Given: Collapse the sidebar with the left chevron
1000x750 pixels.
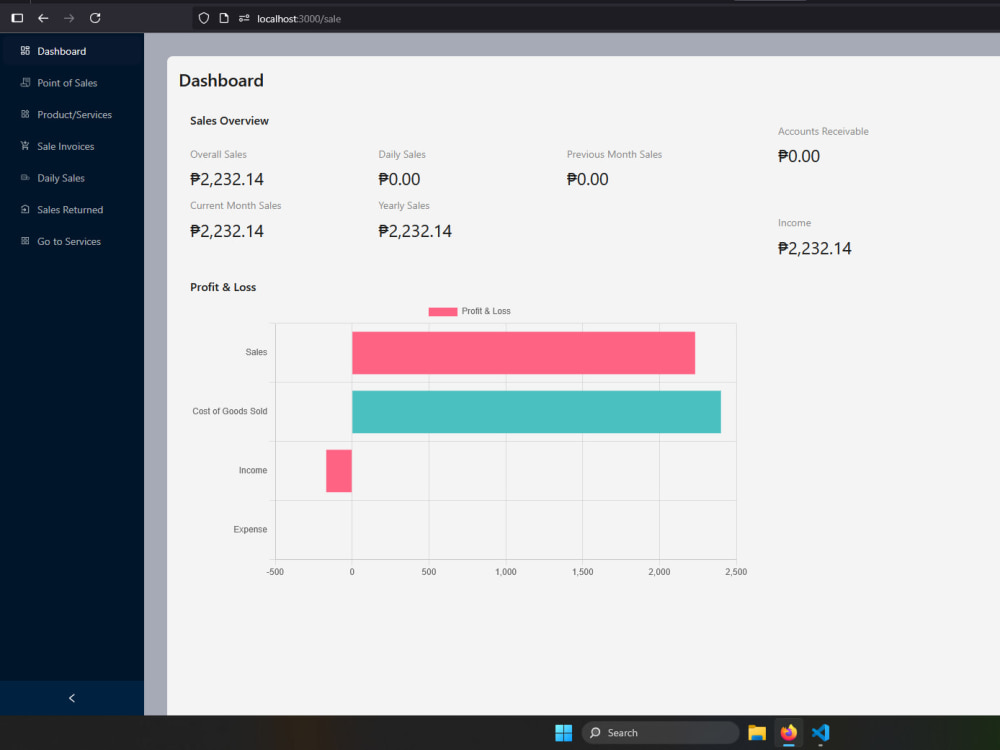Looking at the screenshot, I should coord(71,698).
